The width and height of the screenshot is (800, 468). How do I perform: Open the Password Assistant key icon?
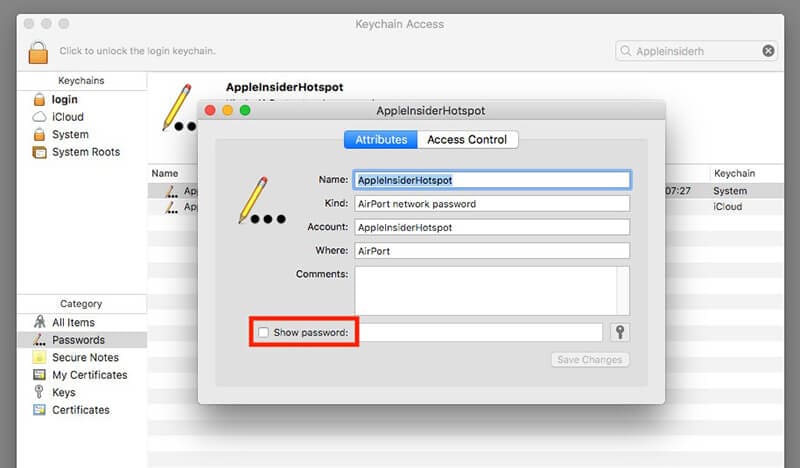point(620,332)
